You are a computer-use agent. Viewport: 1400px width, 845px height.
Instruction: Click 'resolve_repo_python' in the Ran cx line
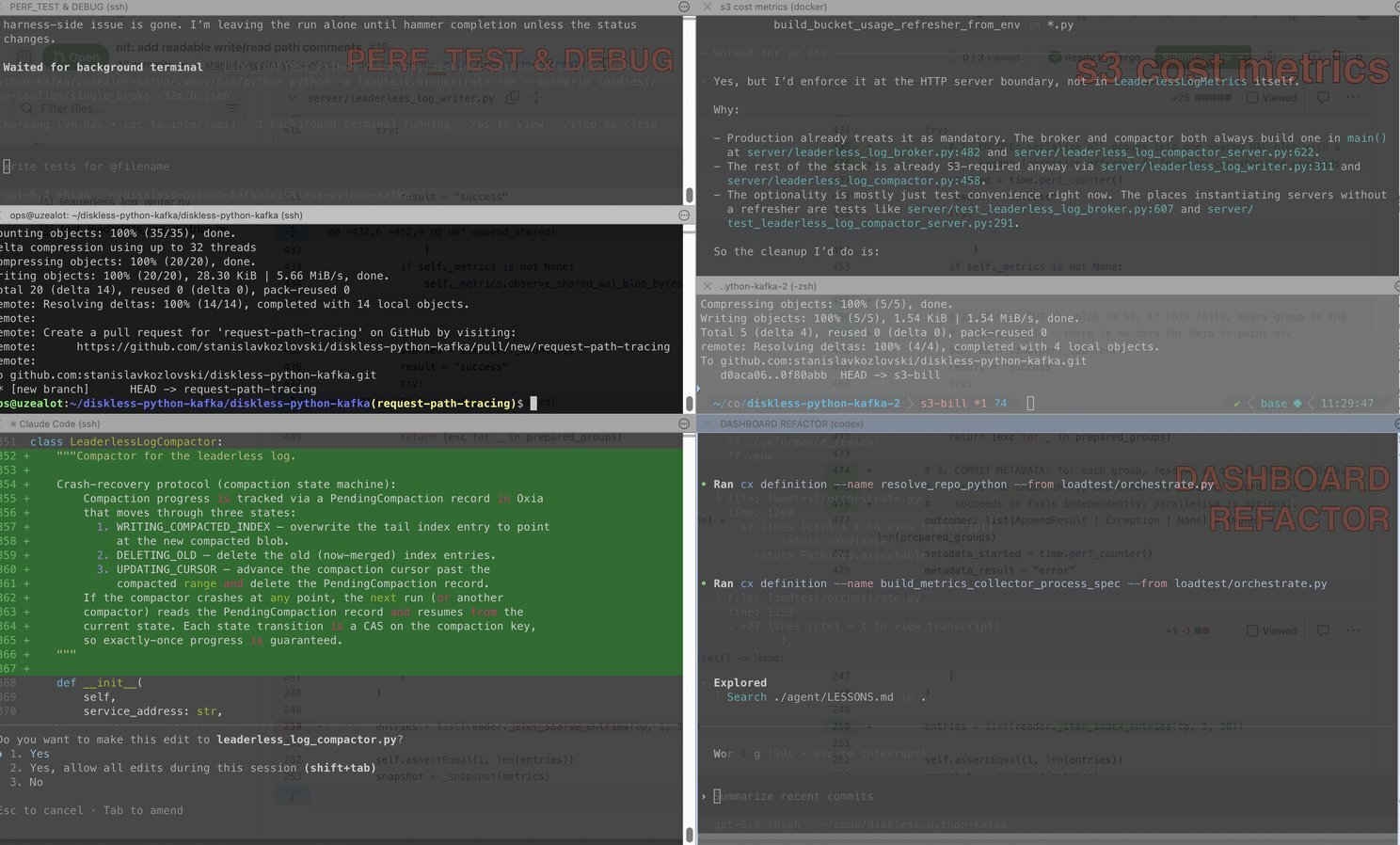944,485
